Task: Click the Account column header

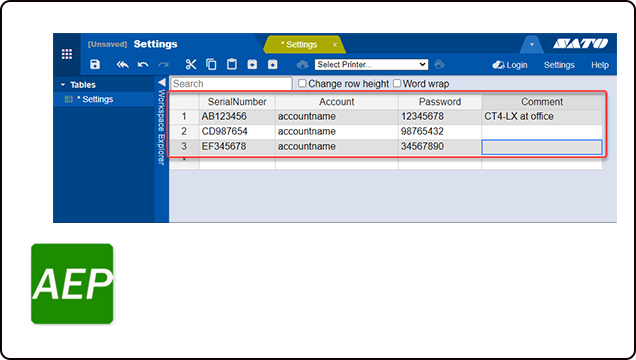Action: tap(337, 102)
